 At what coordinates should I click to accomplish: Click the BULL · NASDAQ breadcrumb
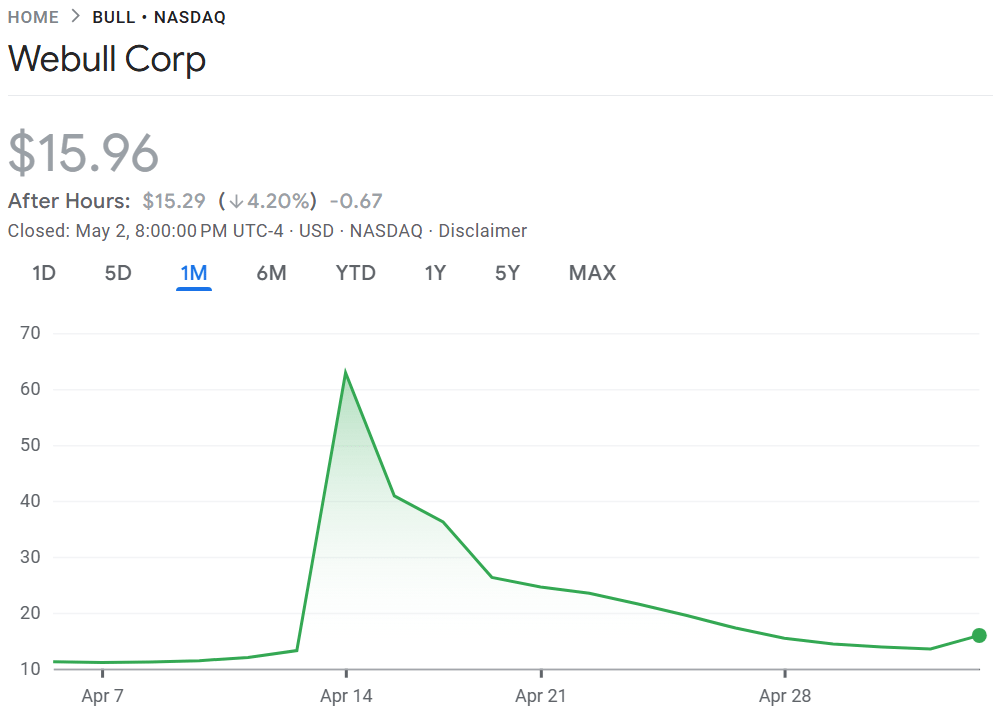[x=159, y=17]
